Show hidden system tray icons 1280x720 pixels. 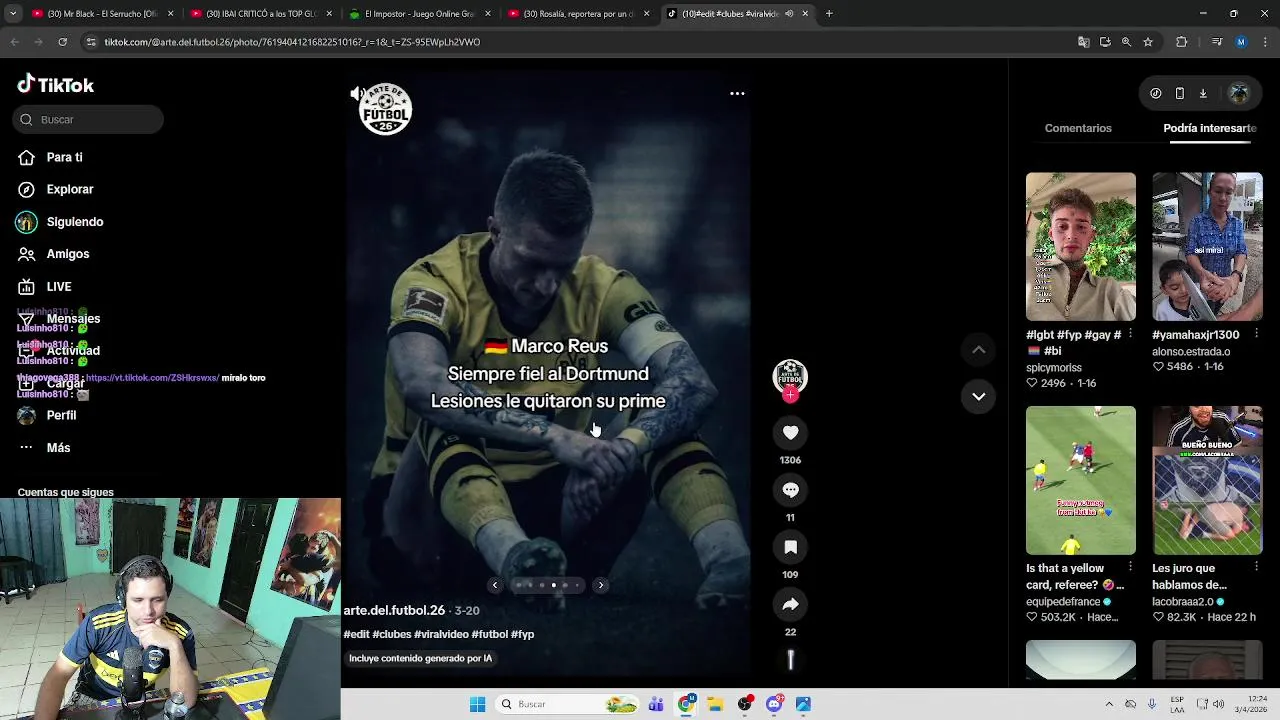tap(1108, 704)
